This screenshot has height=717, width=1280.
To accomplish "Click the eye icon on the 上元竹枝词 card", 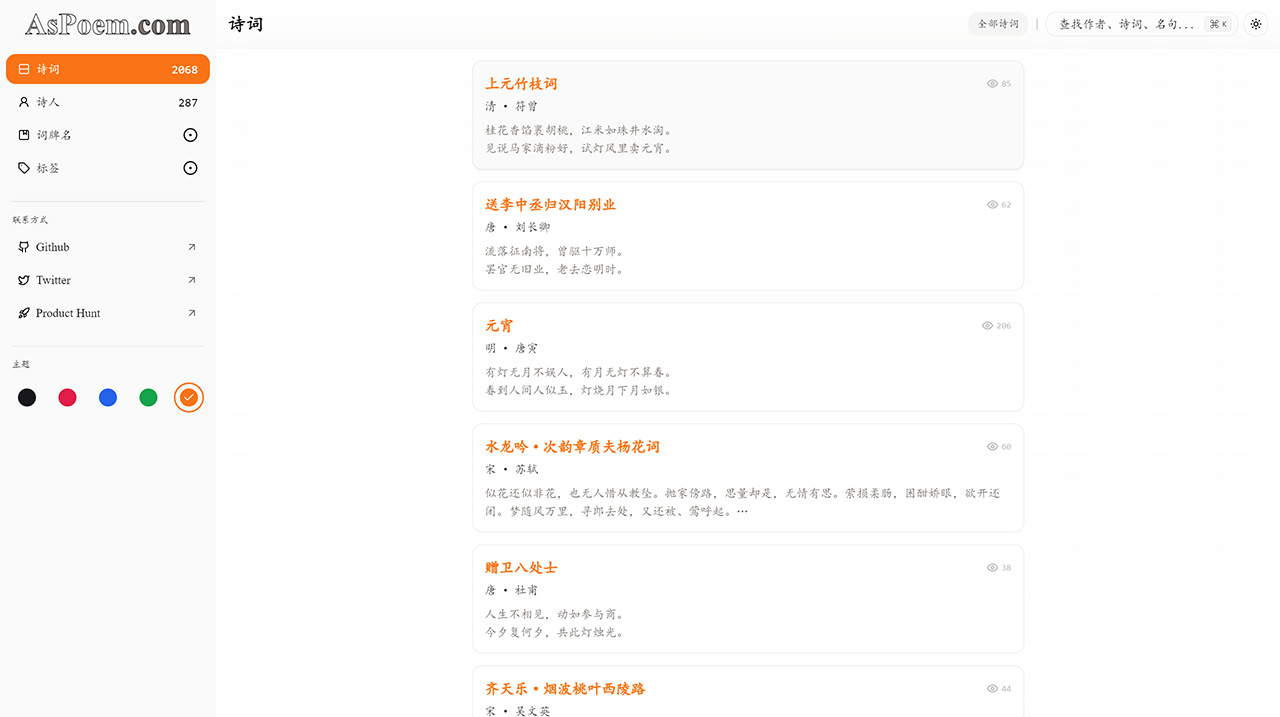I will pos(989,84).
